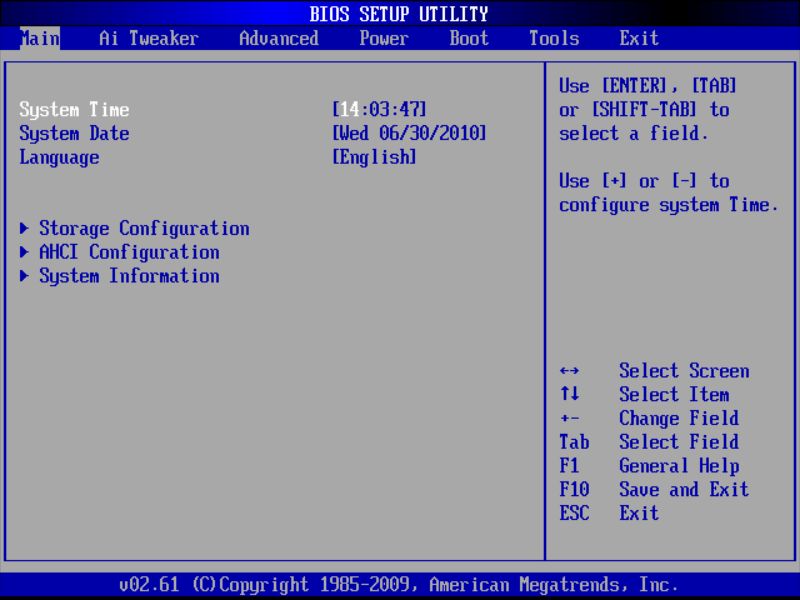Screen dimensions: 800x600
Task: Expand the System Information arrow
Action: [x=24, y=276]
